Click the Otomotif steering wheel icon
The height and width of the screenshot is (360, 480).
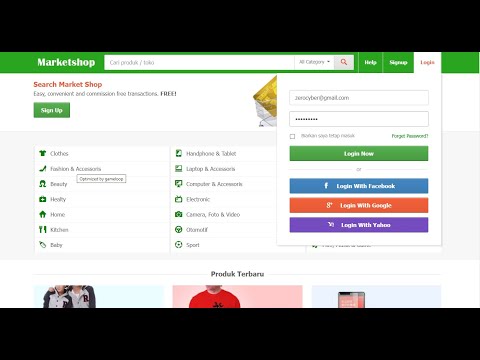point(179,229)
